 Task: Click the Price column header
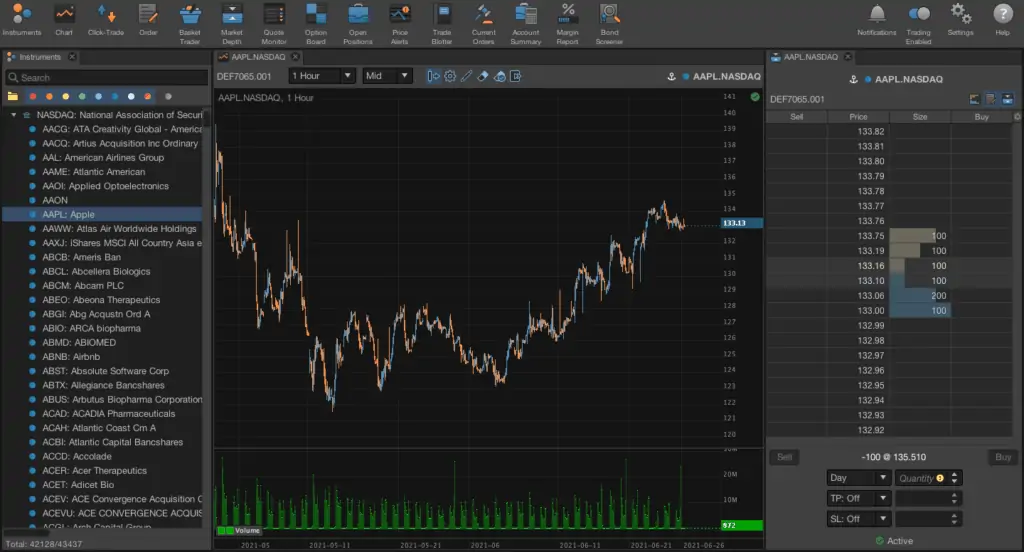[x=858, y=117]
